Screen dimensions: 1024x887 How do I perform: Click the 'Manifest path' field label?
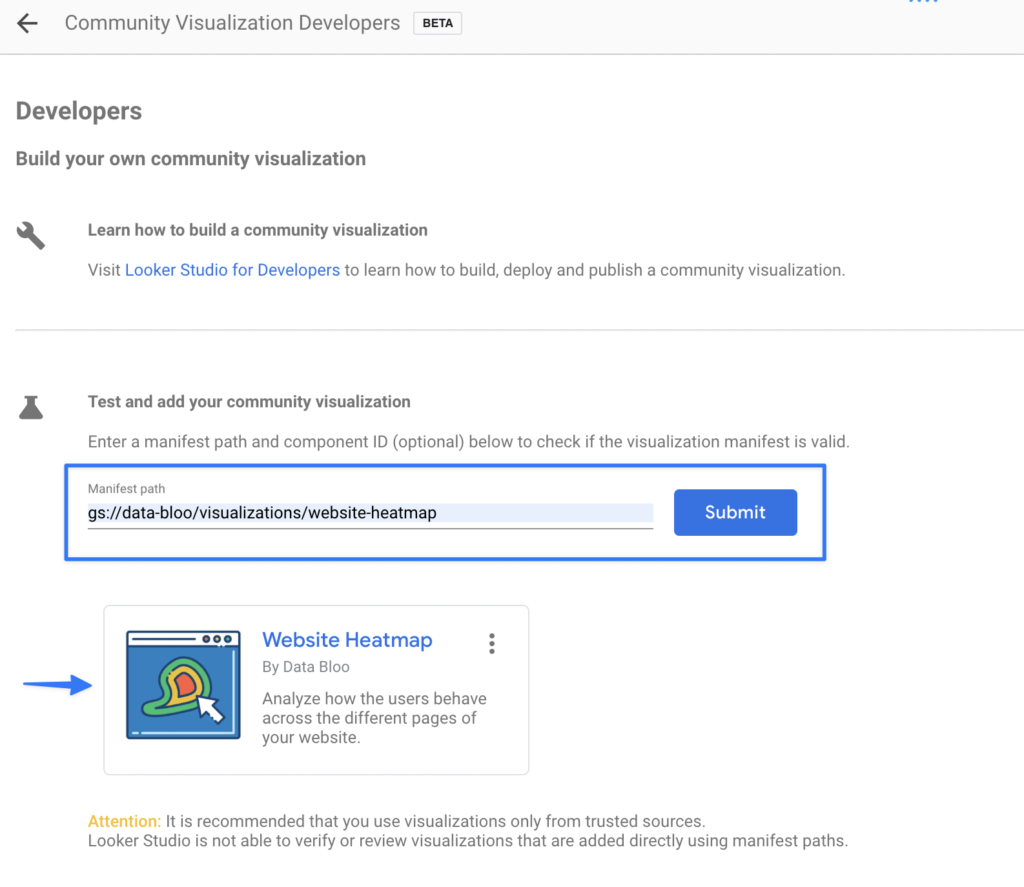point(127,489)
